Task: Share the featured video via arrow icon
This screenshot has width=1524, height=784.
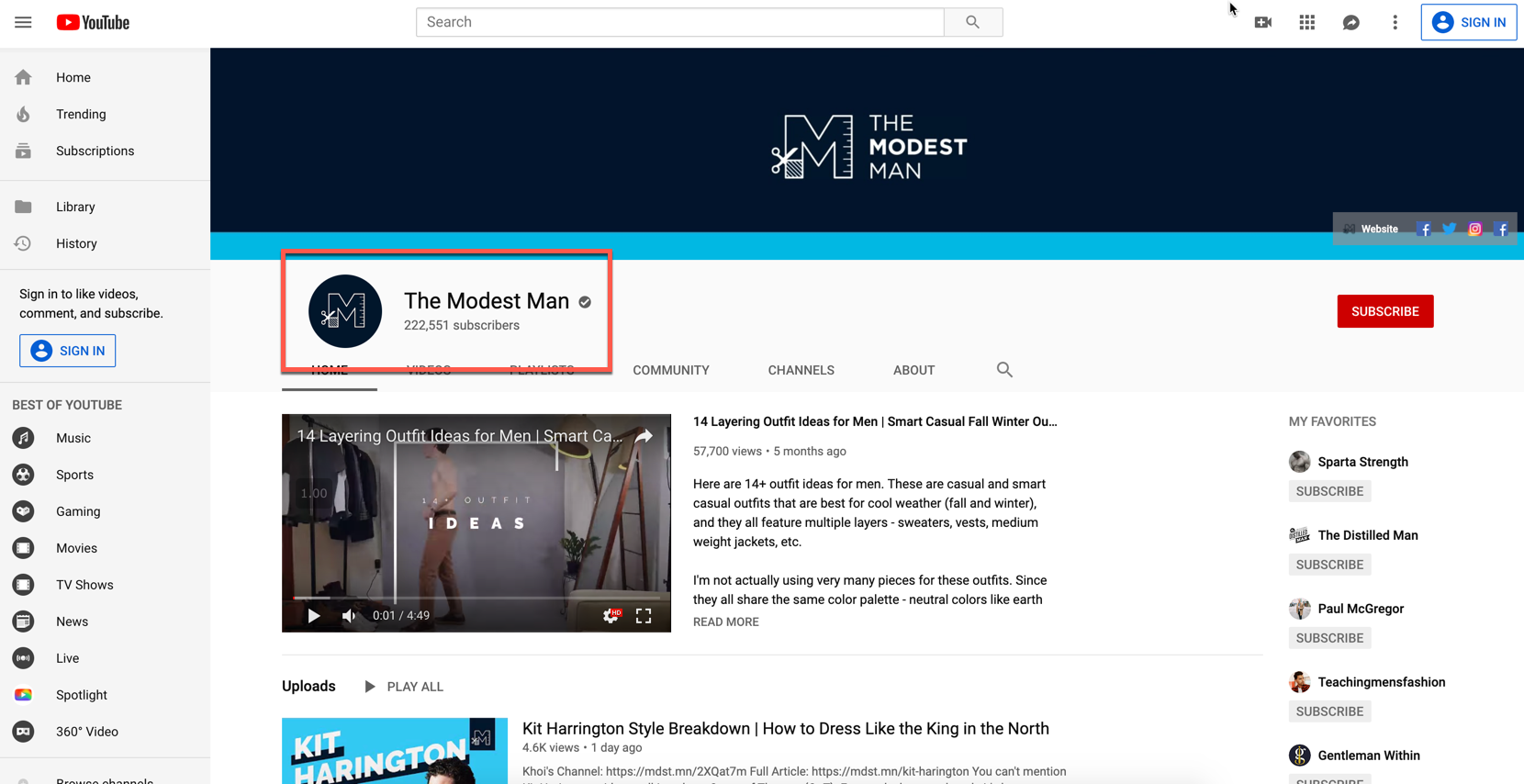Action: click(644, 436)
